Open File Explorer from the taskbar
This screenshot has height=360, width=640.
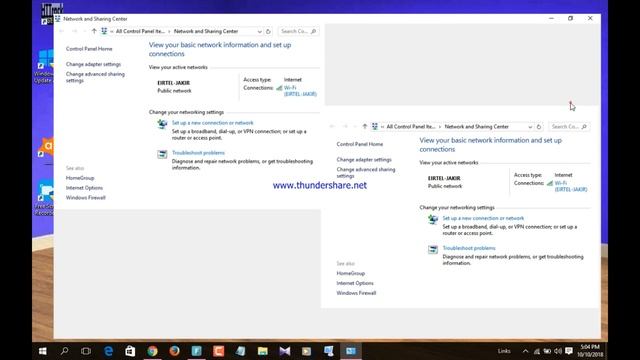[262, 351]
